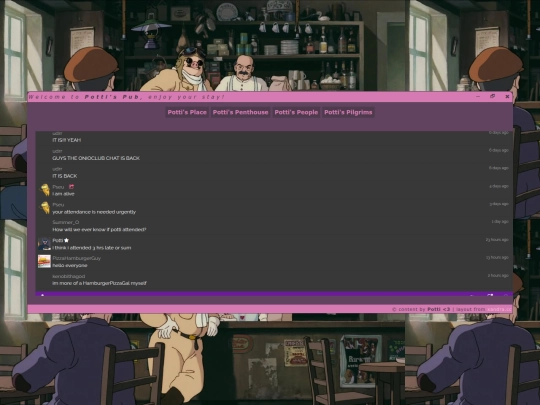Open Pseu's avatar beside 'your attendance is needed'
Screen dimensions: 540x405
pyautogui.click(x=45, y=208)
